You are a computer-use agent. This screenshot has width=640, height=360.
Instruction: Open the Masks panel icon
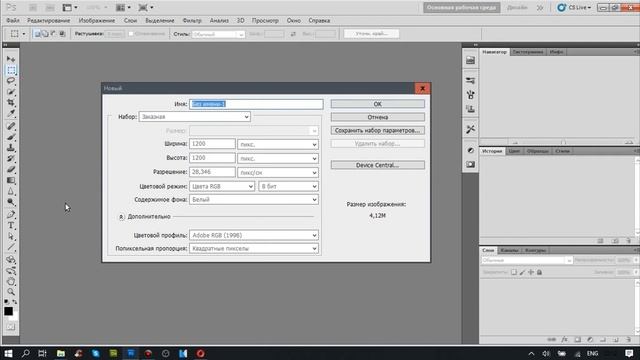click(x=471, y=164)
